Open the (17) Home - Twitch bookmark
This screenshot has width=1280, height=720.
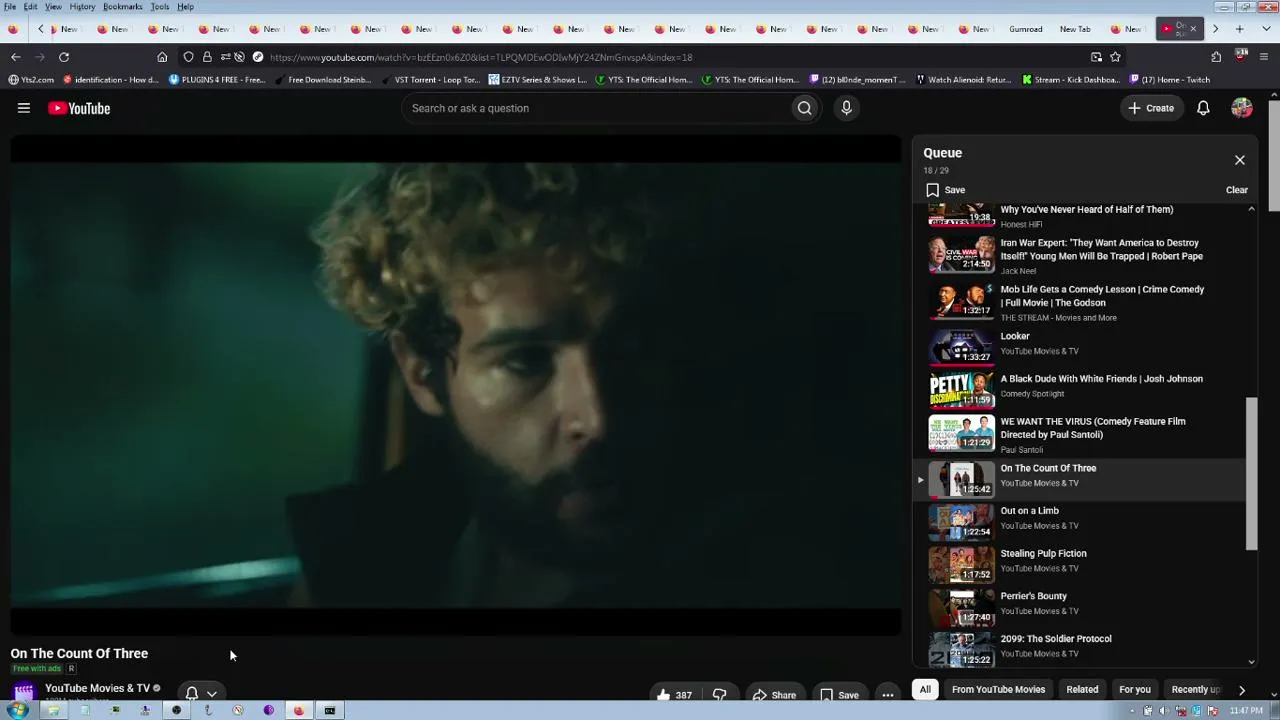[1170, 80]
